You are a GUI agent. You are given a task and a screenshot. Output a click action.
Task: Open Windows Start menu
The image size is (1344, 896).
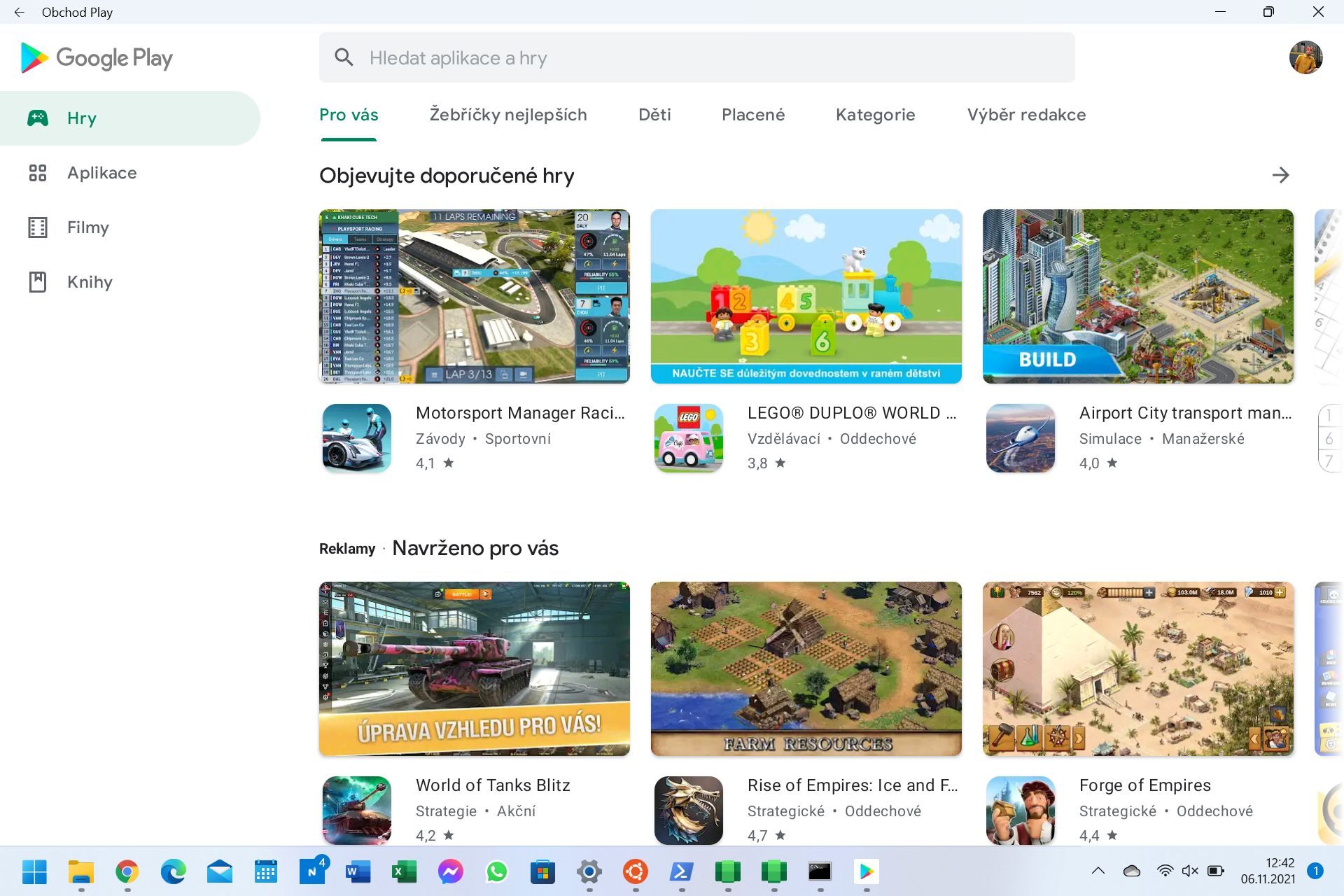[x=34, y=871]
